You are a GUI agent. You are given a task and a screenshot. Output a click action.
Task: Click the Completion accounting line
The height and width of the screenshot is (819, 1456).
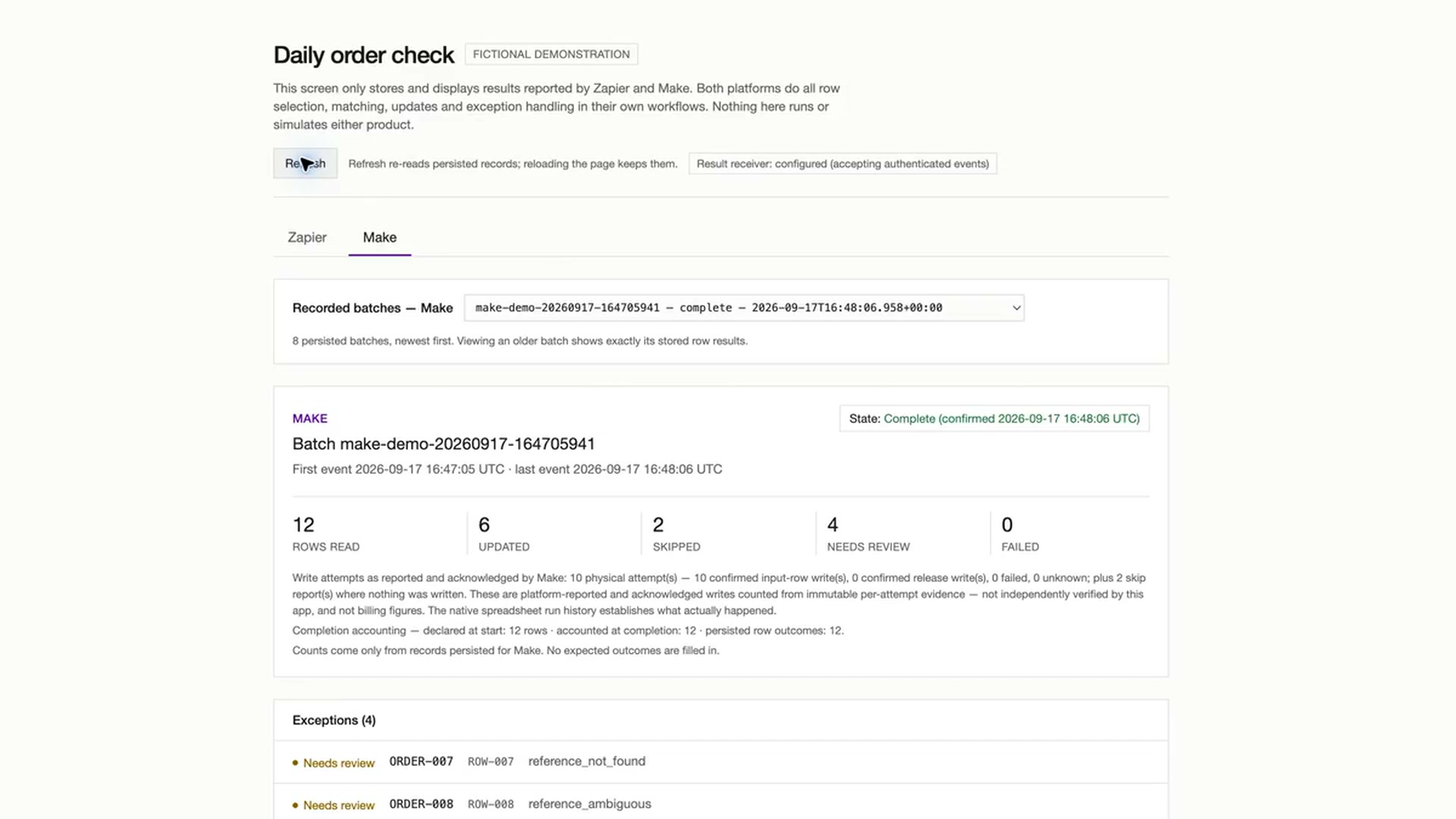[568, 631]
